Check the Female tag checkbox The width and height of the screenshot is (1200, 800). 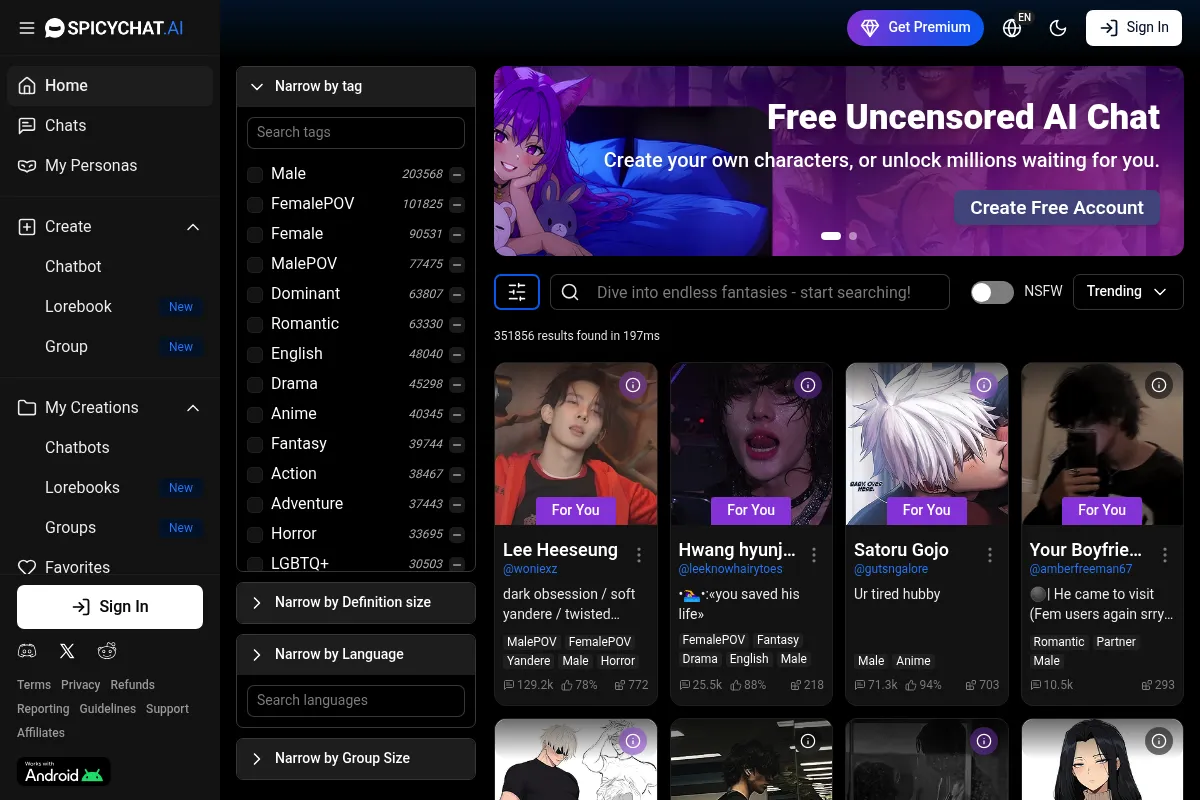point(255,234)
